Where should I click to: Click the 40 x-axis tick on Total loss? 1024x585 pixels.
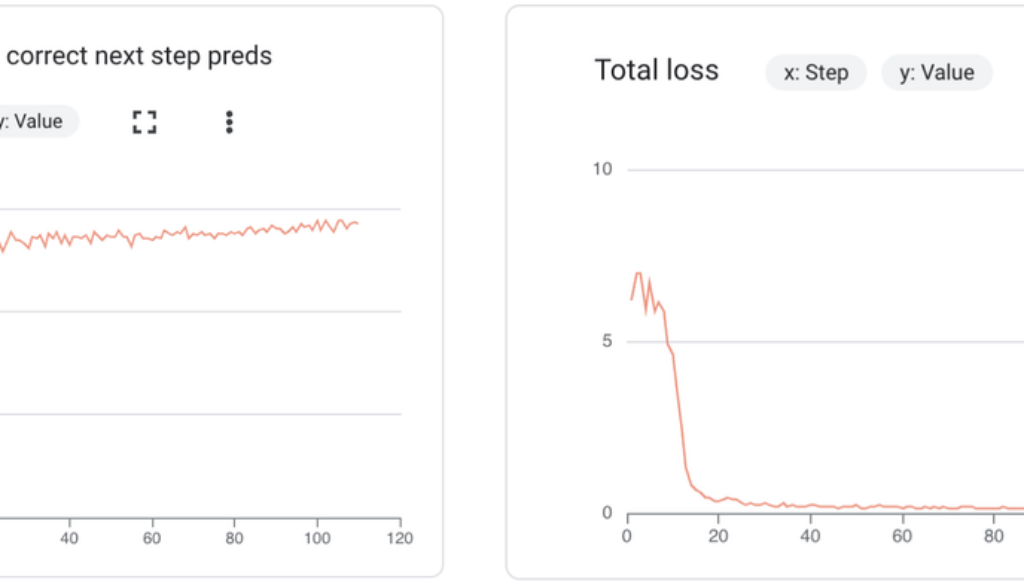811,535
